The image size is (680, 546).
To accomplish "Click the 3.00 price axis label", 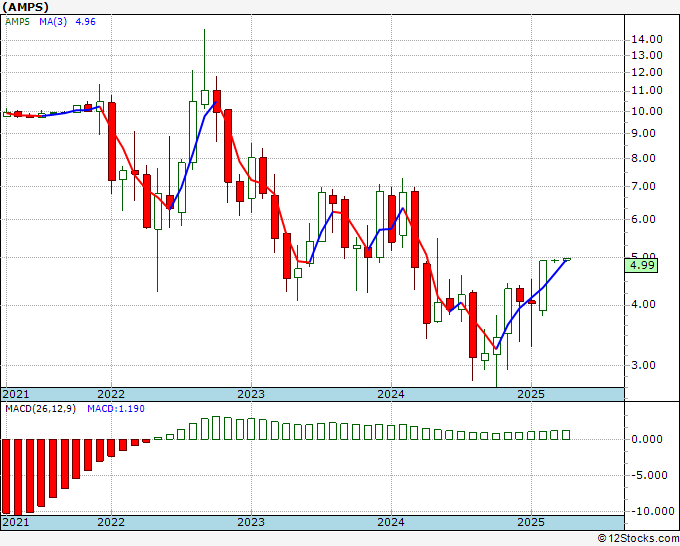I will (643, 366).
